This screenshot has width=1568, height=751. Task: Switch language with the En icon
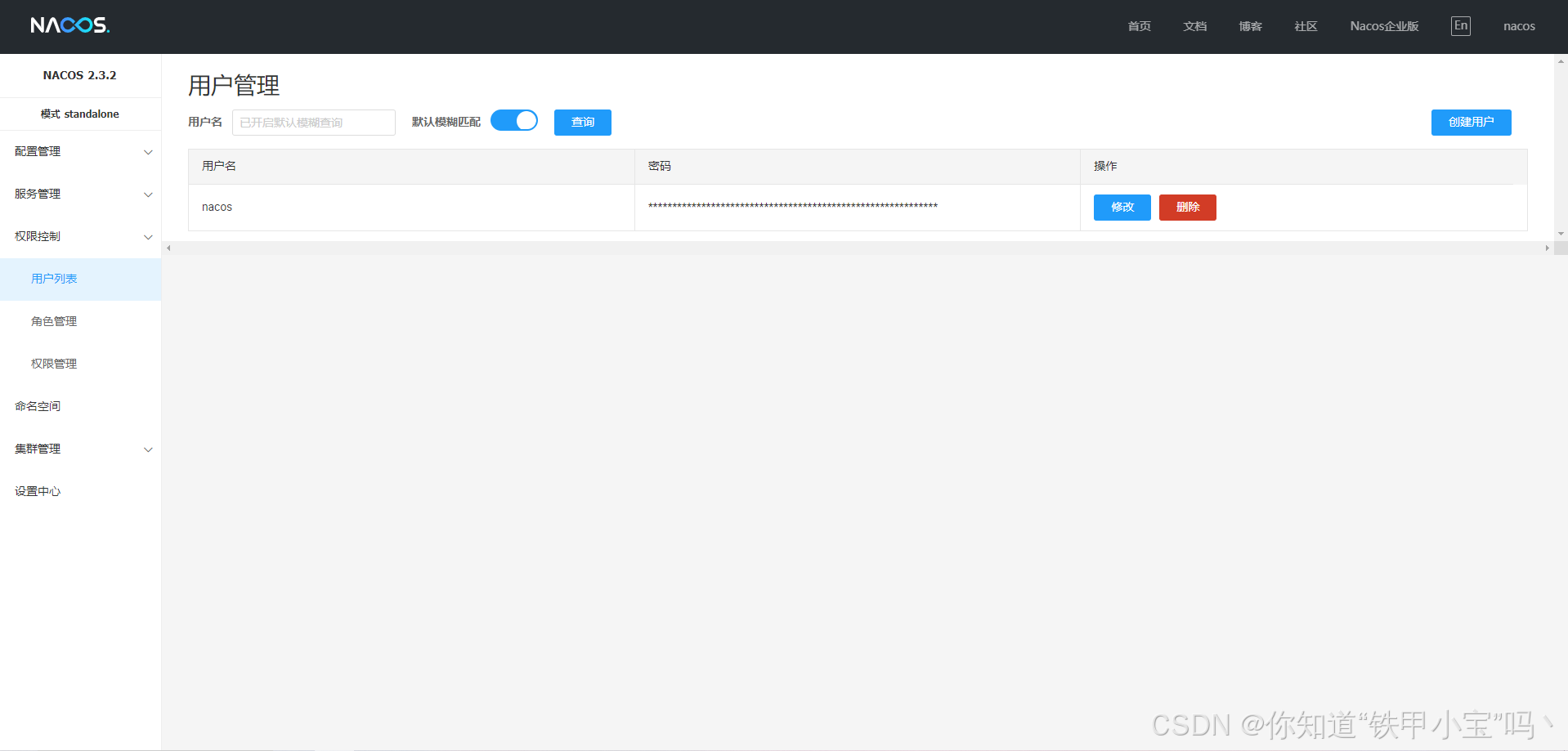[1460, 26]
